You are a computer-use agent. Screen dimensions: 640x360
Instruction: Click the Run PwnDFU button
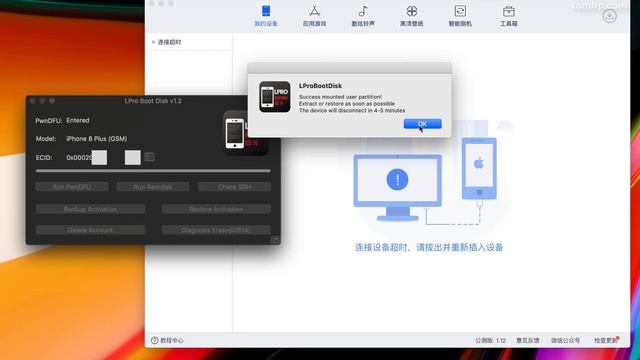click(72, 187)
